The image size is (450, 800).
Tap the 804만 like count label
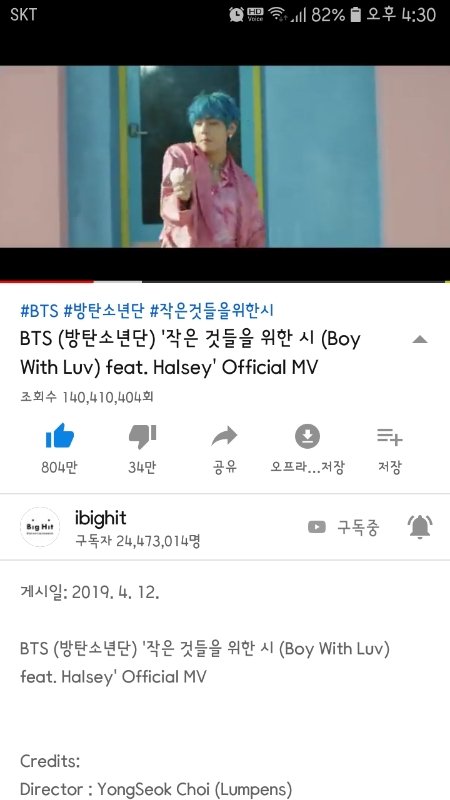(59, 466)
